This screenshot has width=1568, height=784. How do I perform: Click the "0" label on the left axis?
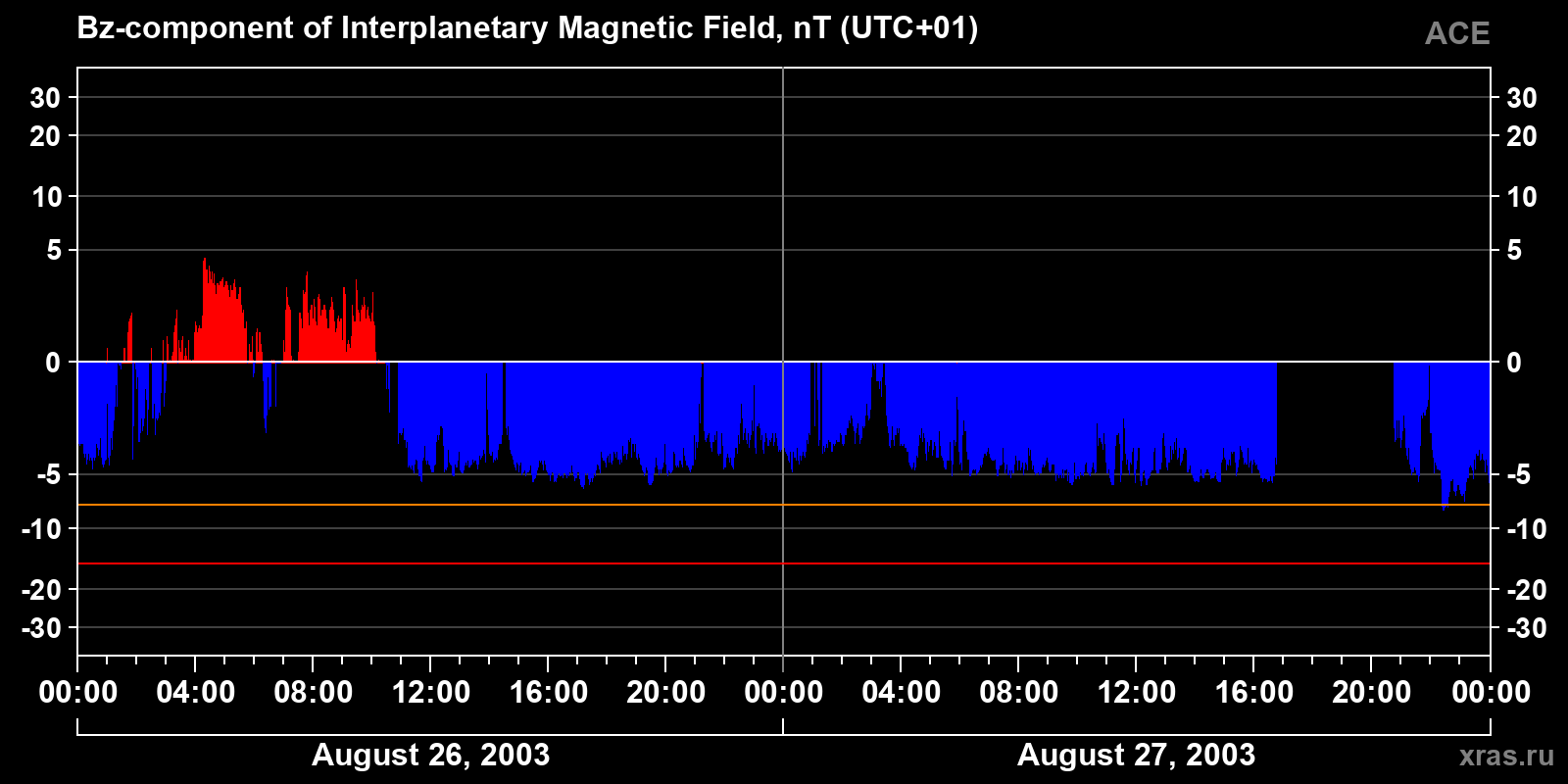(53, 363)
